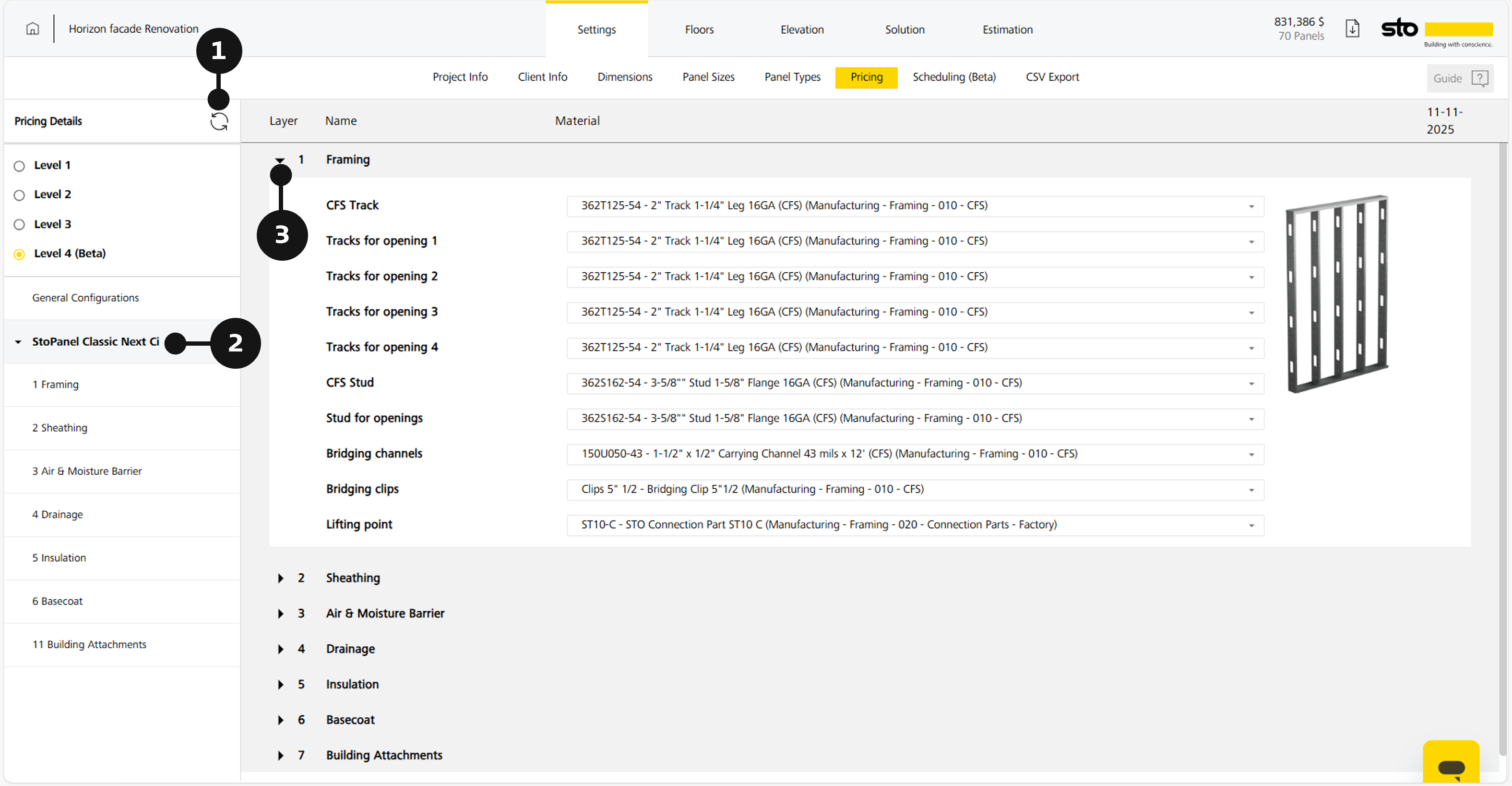This screenshot has width=1512, height=786.
Task: Select Level 3 radio button
Action: click(19, 225)
